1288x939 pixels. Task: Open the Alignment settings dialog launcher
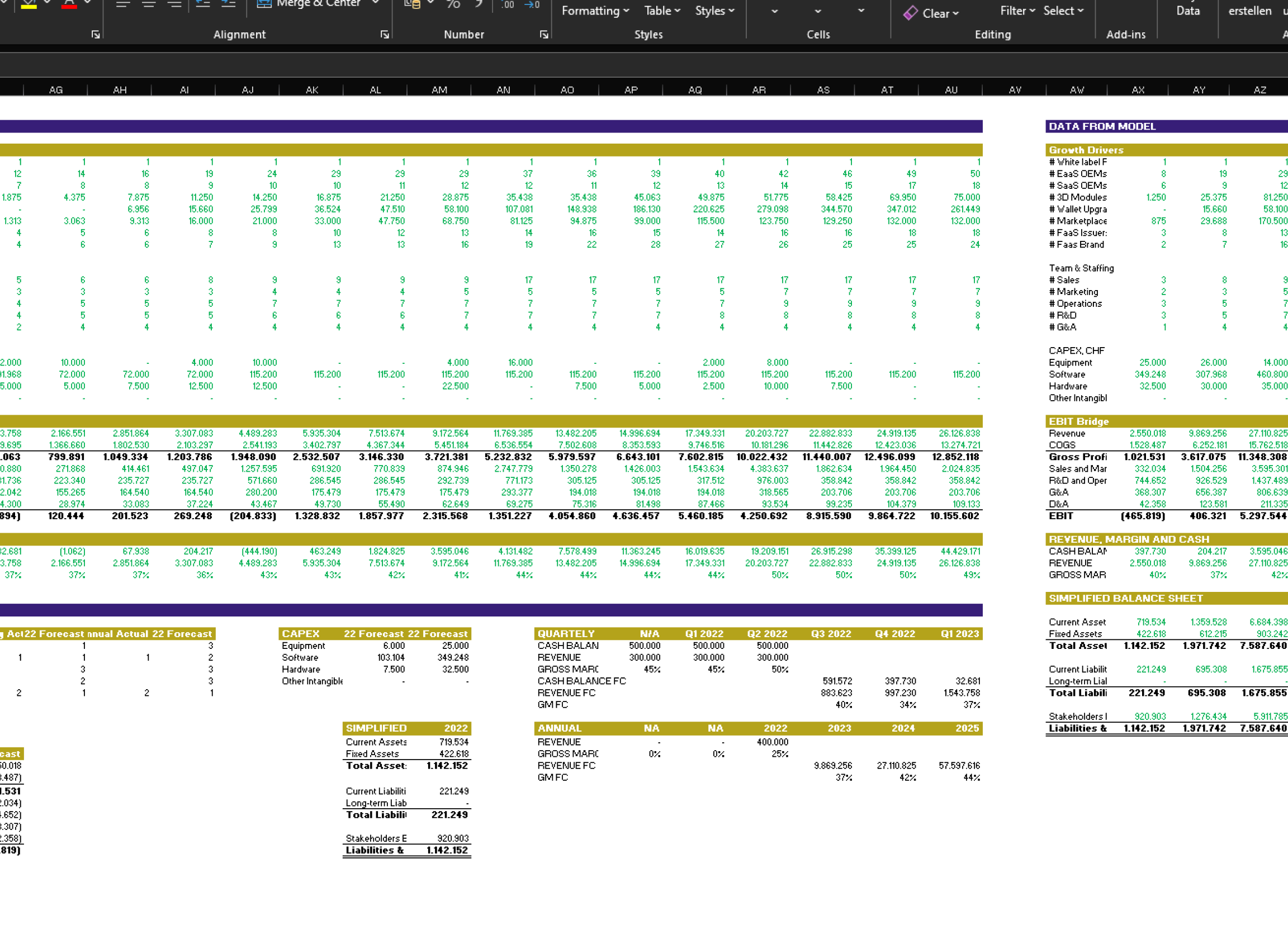[x=385, y=35]
